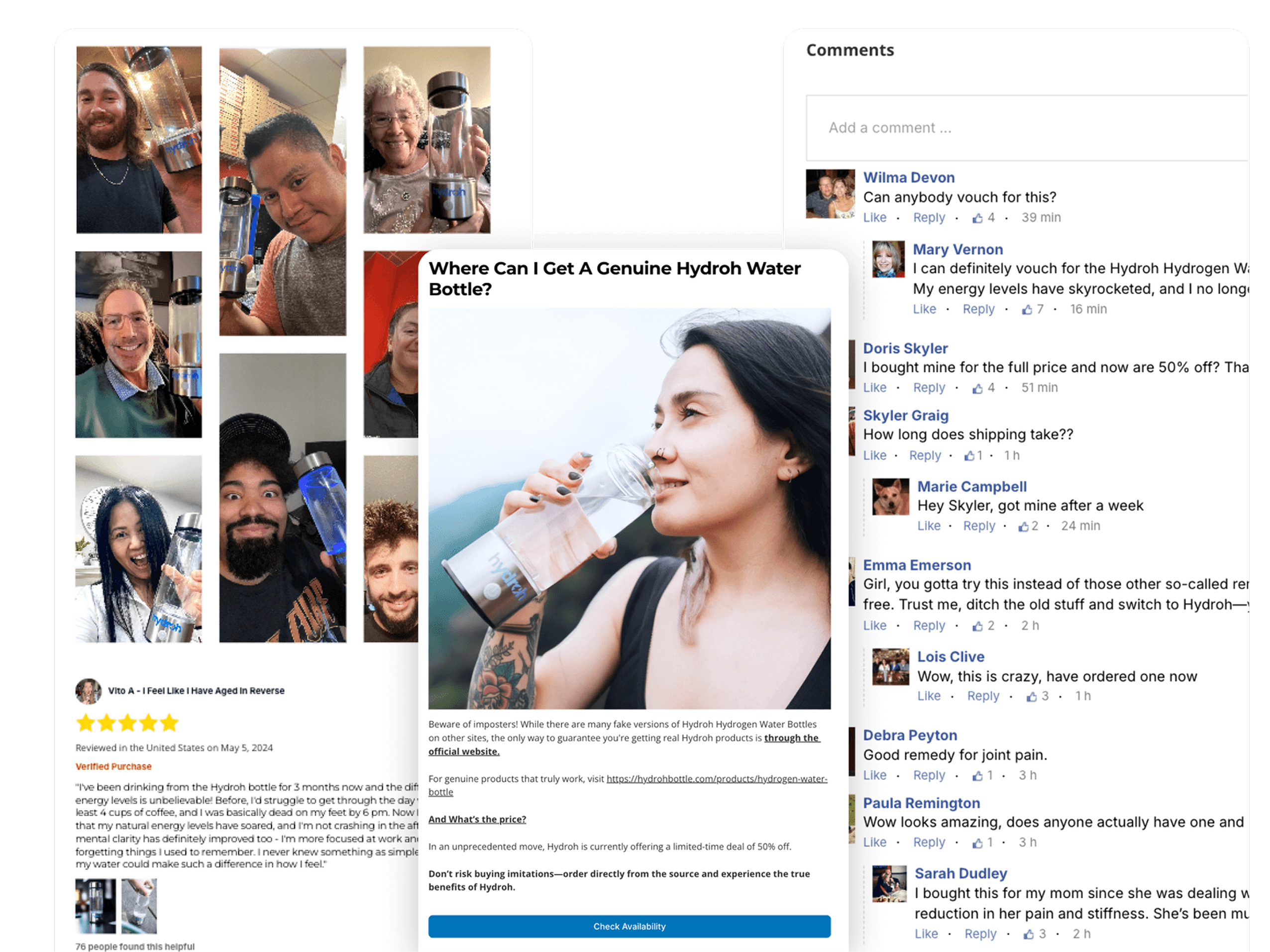Reply to Skyler Graig

point(924,455)
